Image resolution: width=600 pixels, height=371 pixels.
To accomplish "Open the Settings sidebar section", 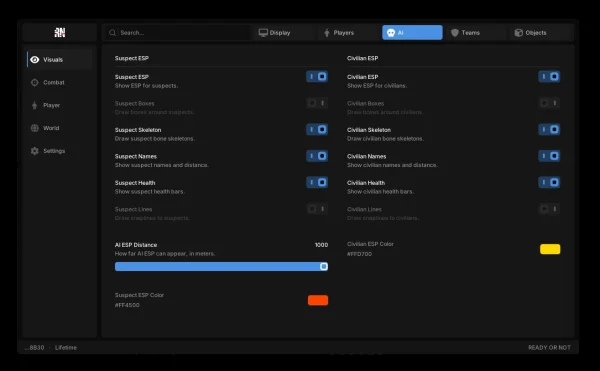I will [x=60, y=151].
